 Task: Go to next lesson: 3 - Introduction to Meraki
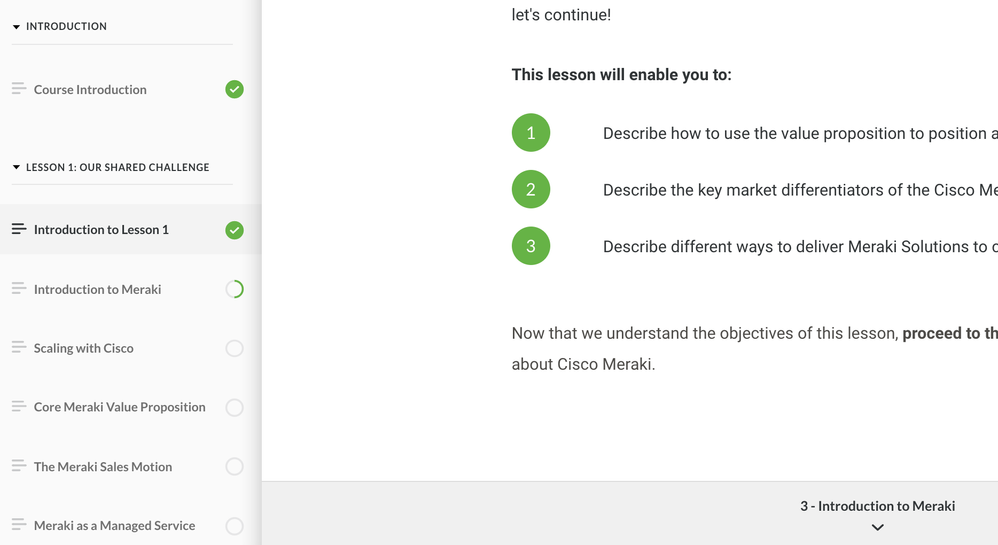point(877,506)
